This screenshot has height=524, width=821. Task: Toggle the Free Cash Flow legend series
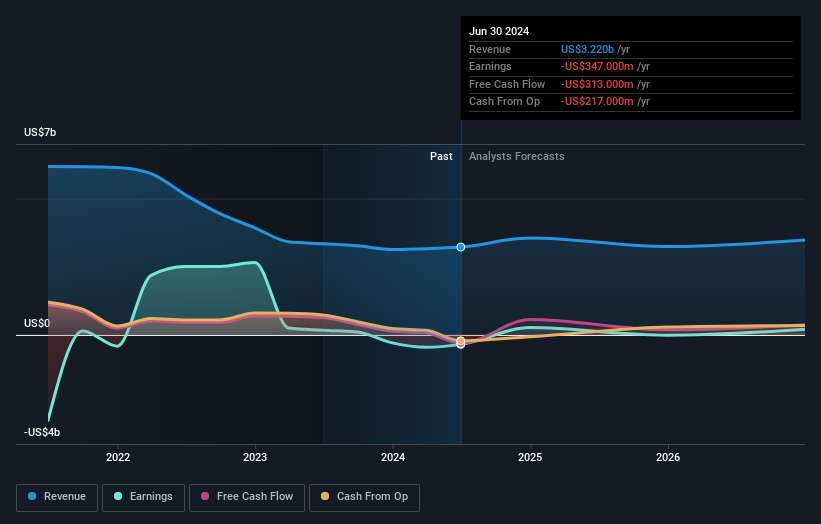(247, 497)
